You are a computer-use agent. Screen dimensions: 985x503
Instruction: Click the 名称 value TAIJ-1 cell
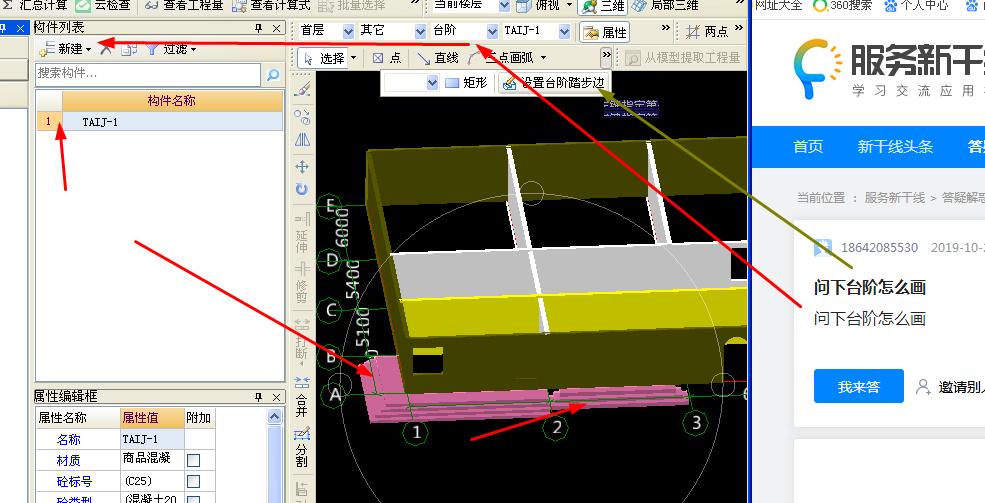tap(153, 439)
